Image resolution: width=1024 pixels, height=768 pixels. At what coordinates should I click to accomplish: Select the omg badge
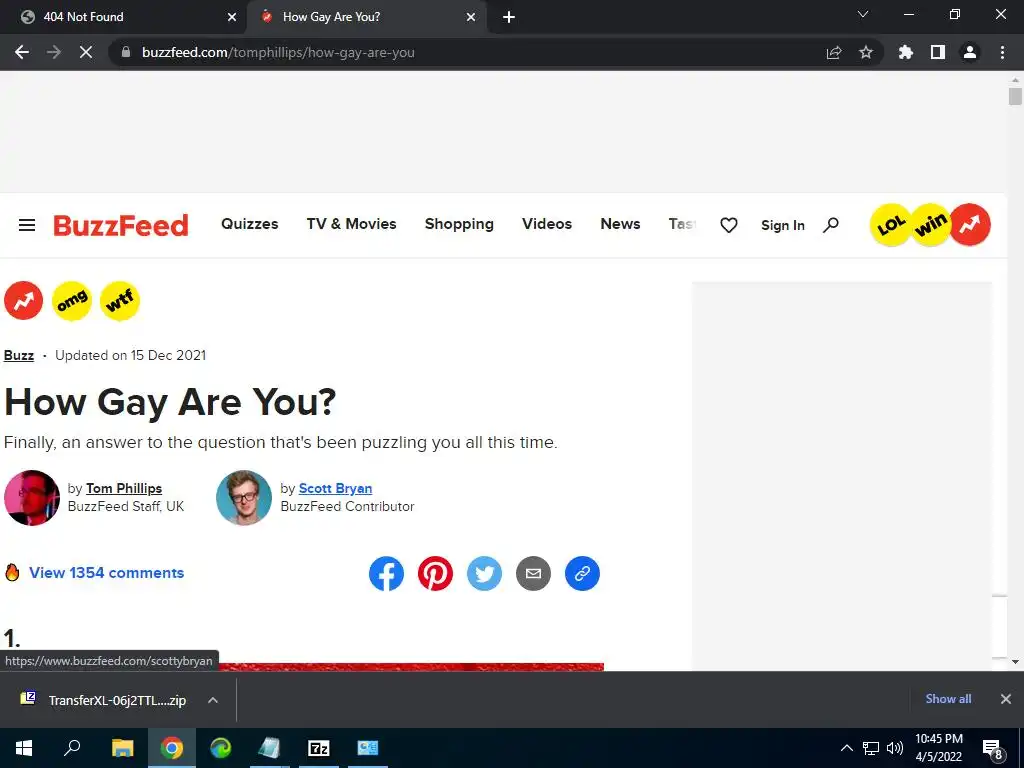point(72,300)
